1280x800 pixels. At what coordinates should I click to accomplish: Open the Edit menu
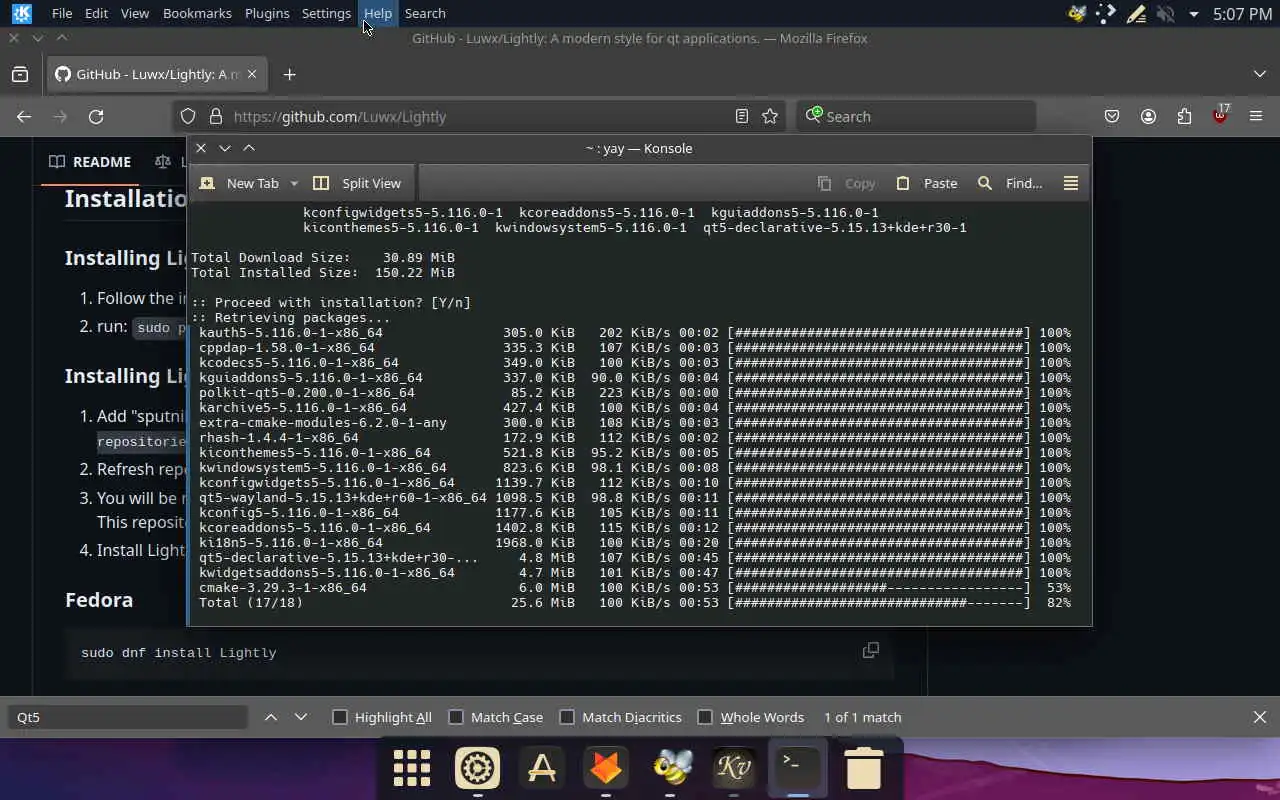[x=96, y=13]
